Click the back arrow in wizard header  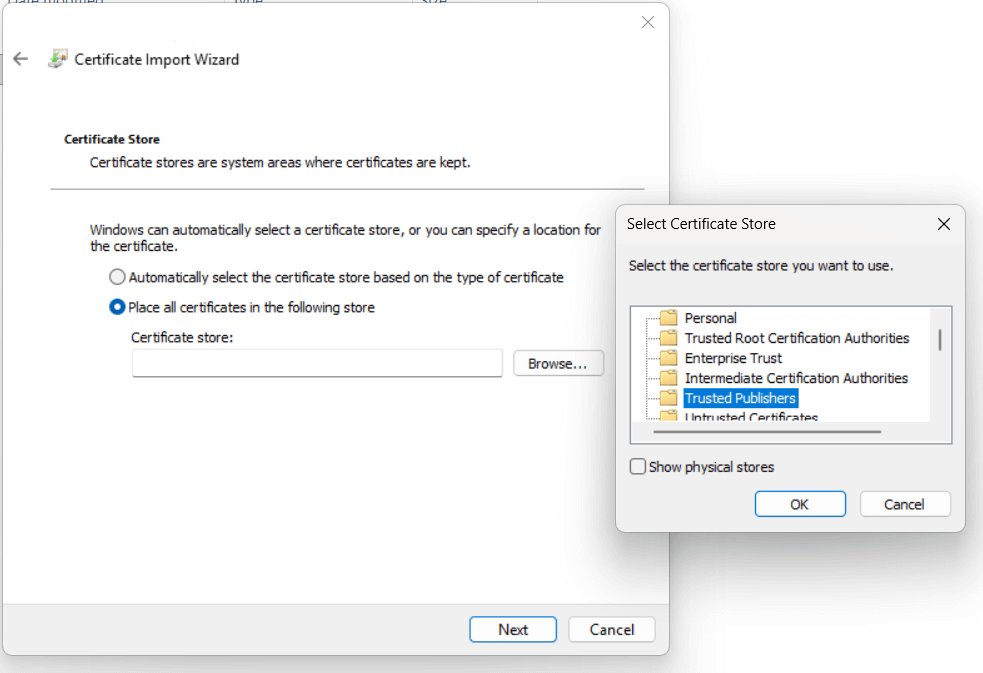point(20,59)
